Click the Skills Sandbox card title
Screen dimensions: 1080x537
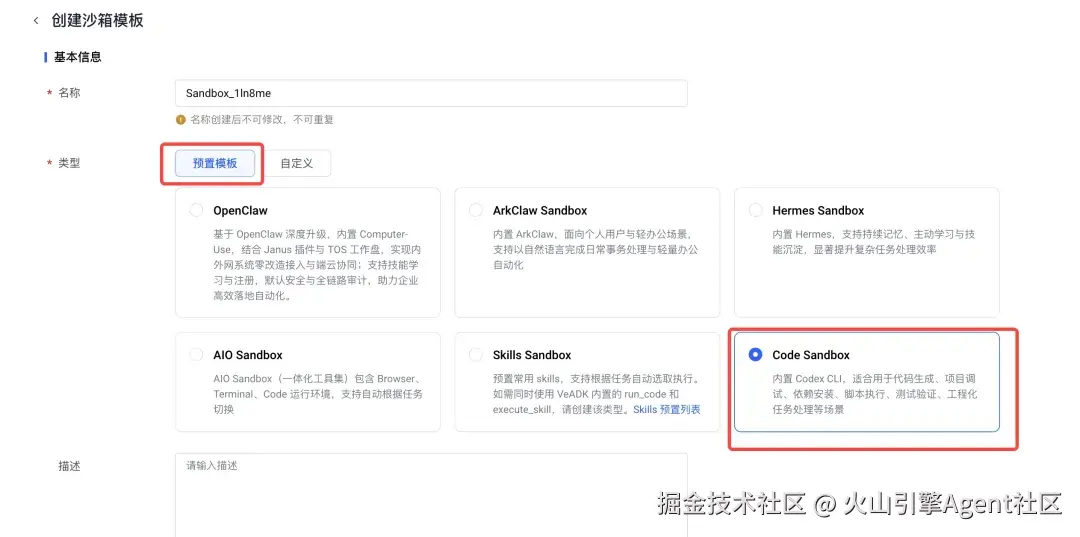pyautogui.click(x=532, y=355)
